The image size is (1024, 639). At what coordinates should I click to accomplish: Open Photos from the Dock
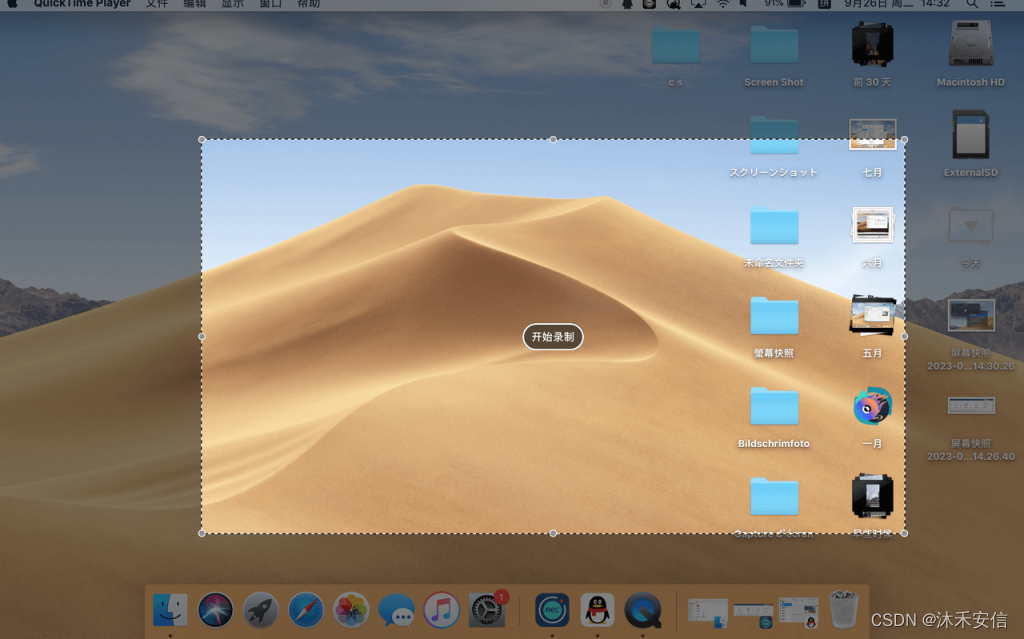(x=351, y=610)
